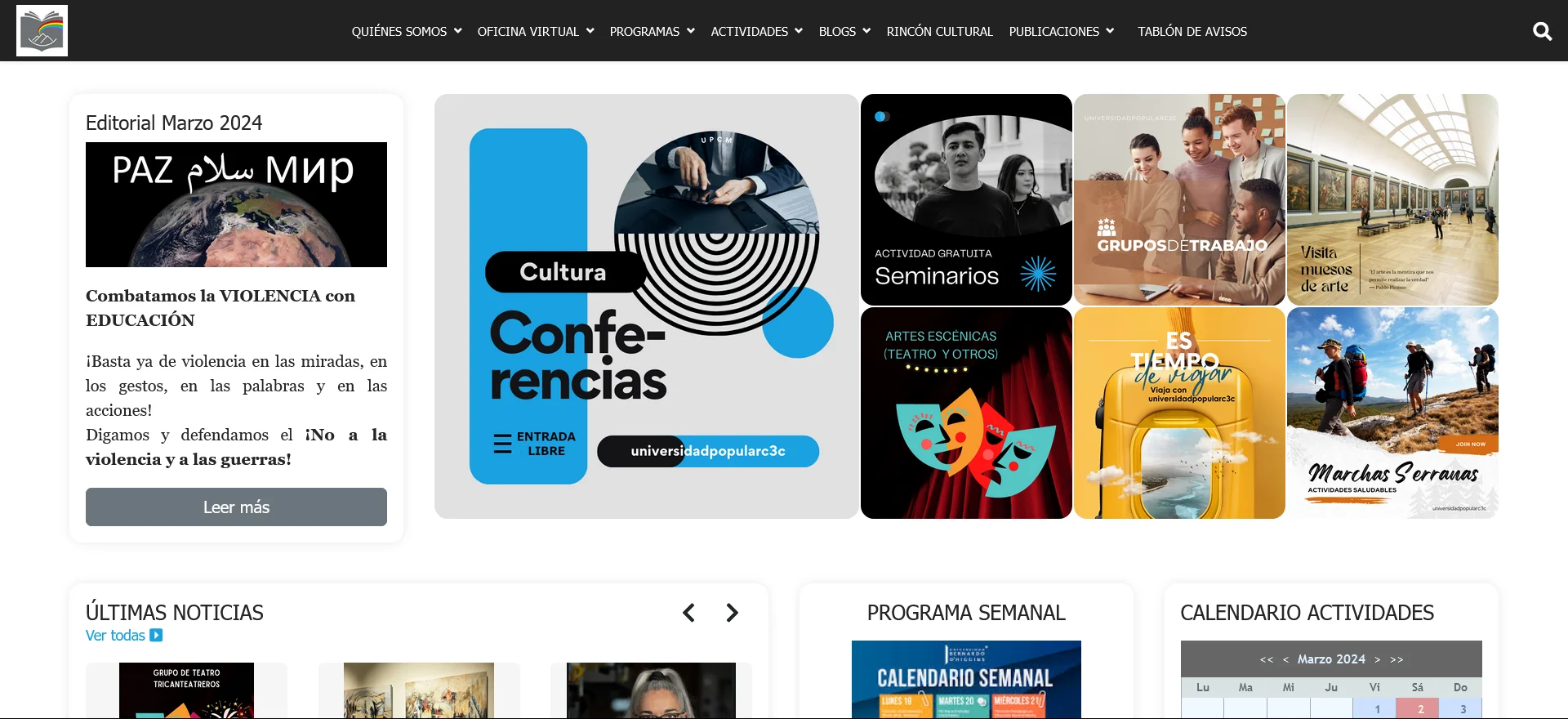The image size is (1568, 719).
Task: Go to previous news with left arrow
Action: click(x=688, y=613)
